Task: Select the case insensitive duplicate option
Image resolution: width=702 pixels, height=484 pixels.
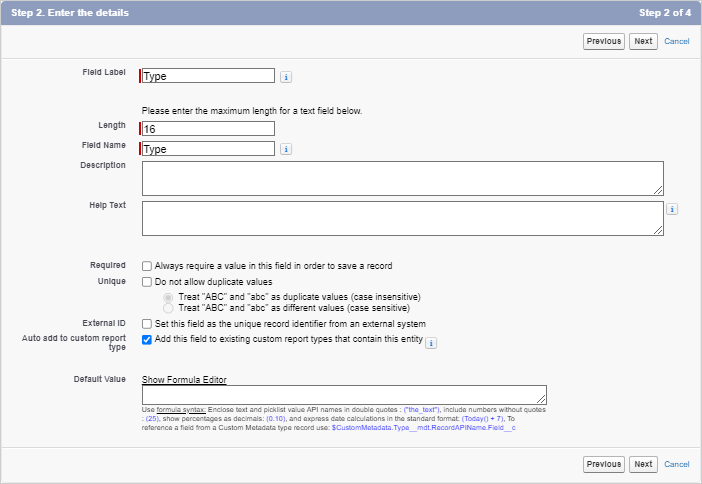Action: point(168,297)
